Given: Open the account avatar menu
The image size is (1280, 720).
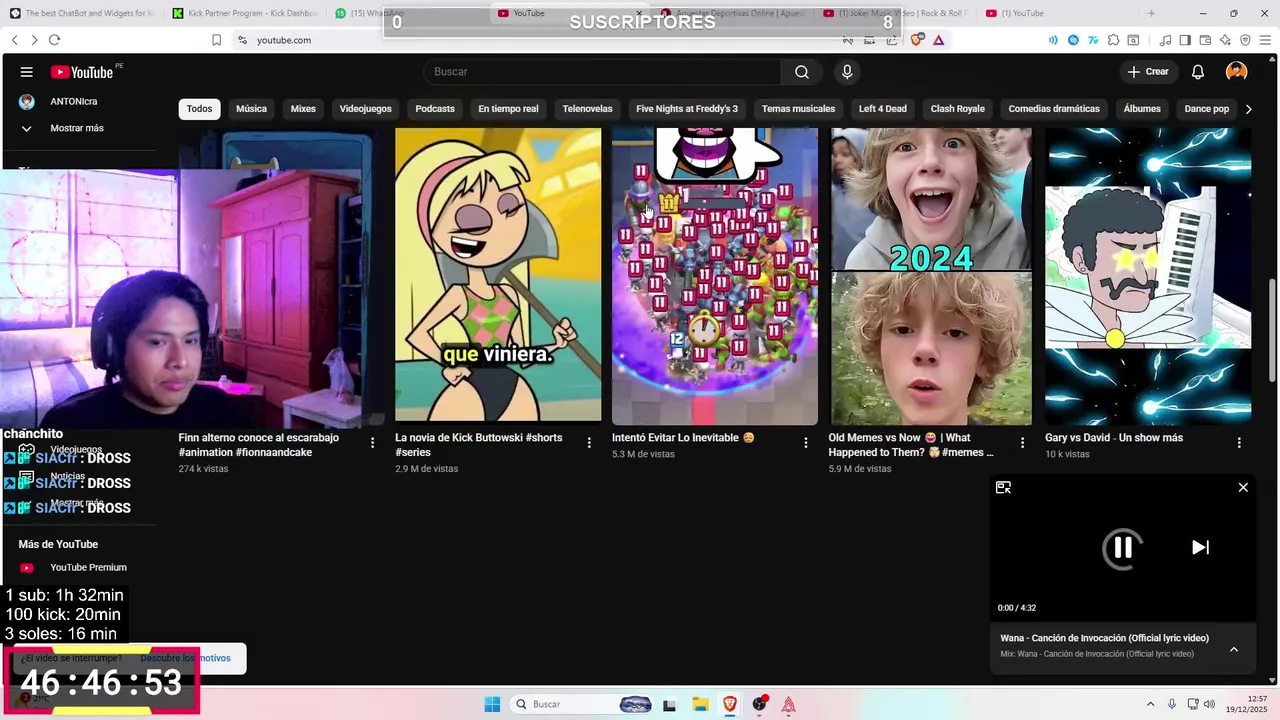Looking at the screenshot, I should point(1237,72).
